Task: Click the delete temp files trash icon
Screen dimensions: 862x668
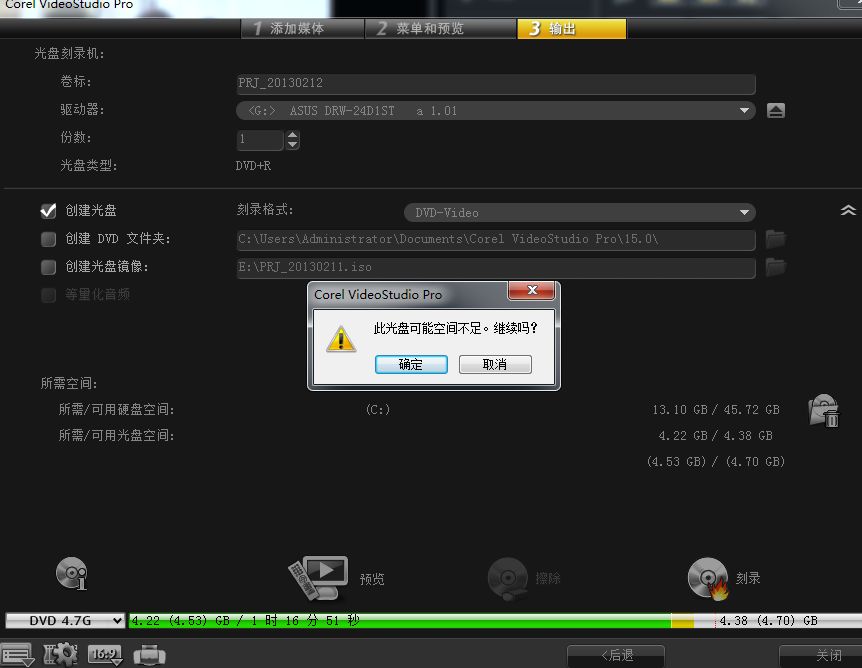Action: 824,410
